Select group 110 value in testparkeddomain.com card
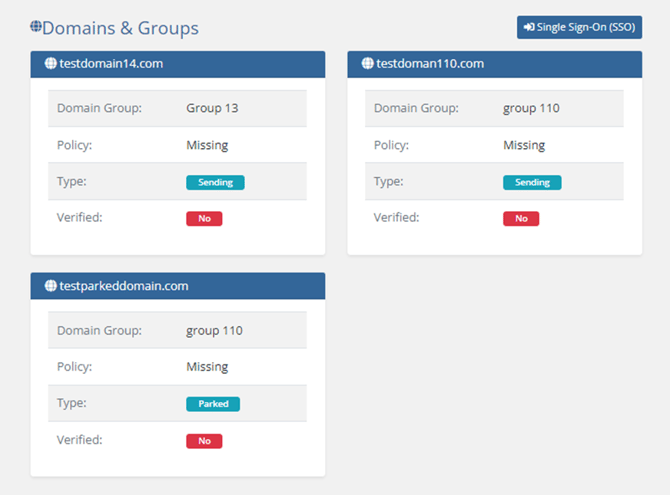 pos(214,330)
